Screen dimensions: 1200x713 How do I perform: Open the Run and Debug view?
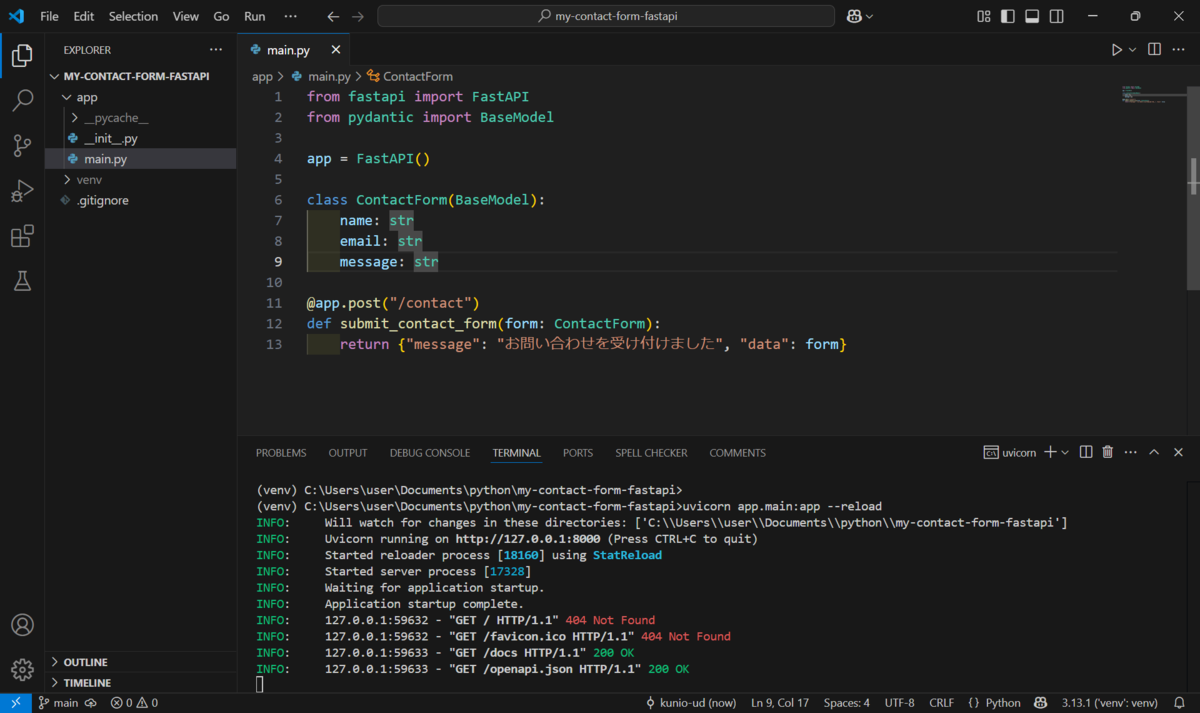point(22,190)
